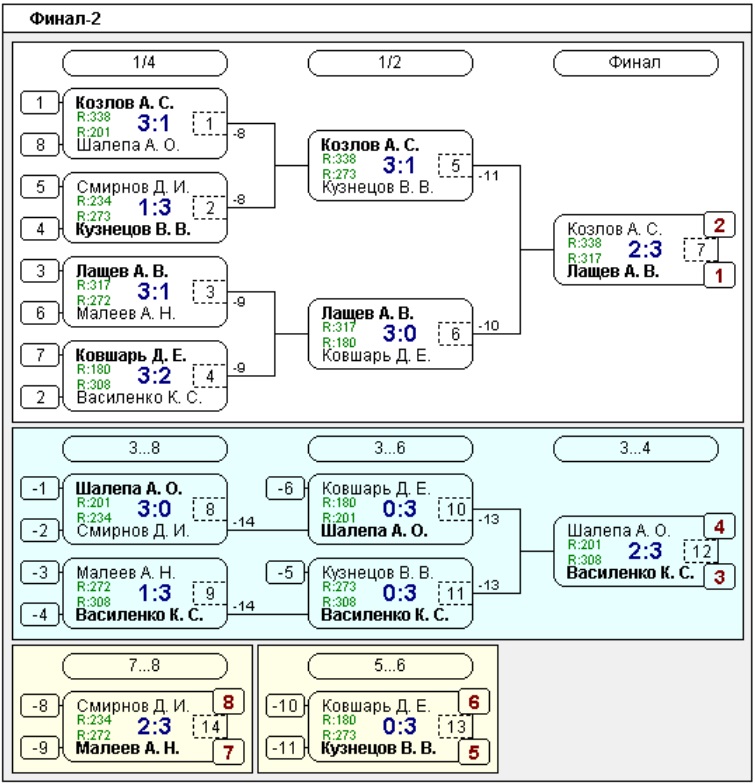Select dashed match number 5 box
This screenshot has width=755, height=784.
click(455, 166)
